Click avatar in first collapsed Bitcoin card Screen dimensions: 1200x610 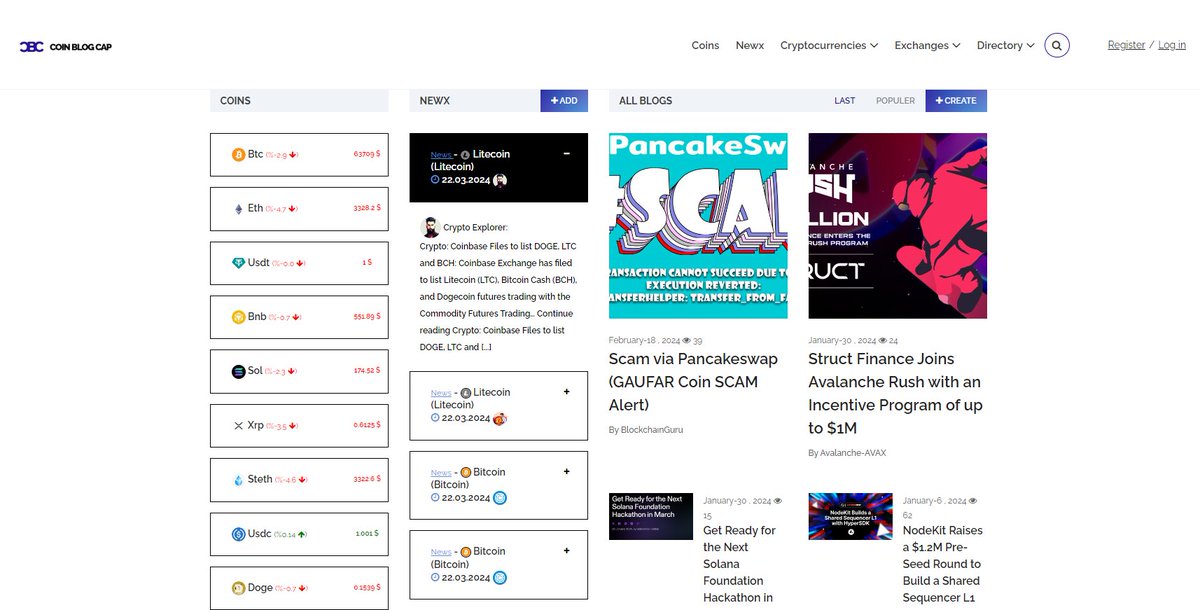click(500, 498)
